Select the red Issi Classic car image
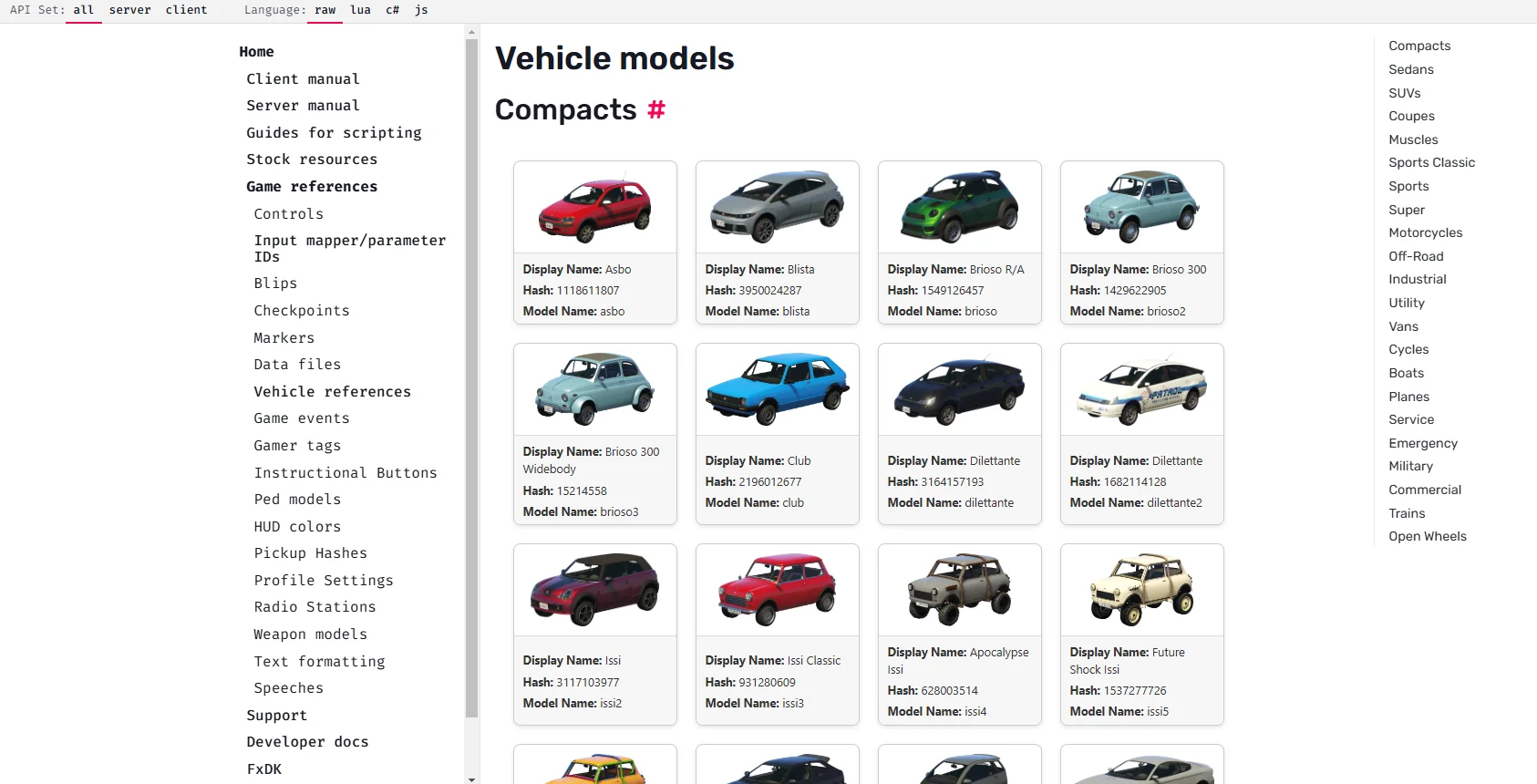The image size is (1537, 784). (x=777, y=591)
